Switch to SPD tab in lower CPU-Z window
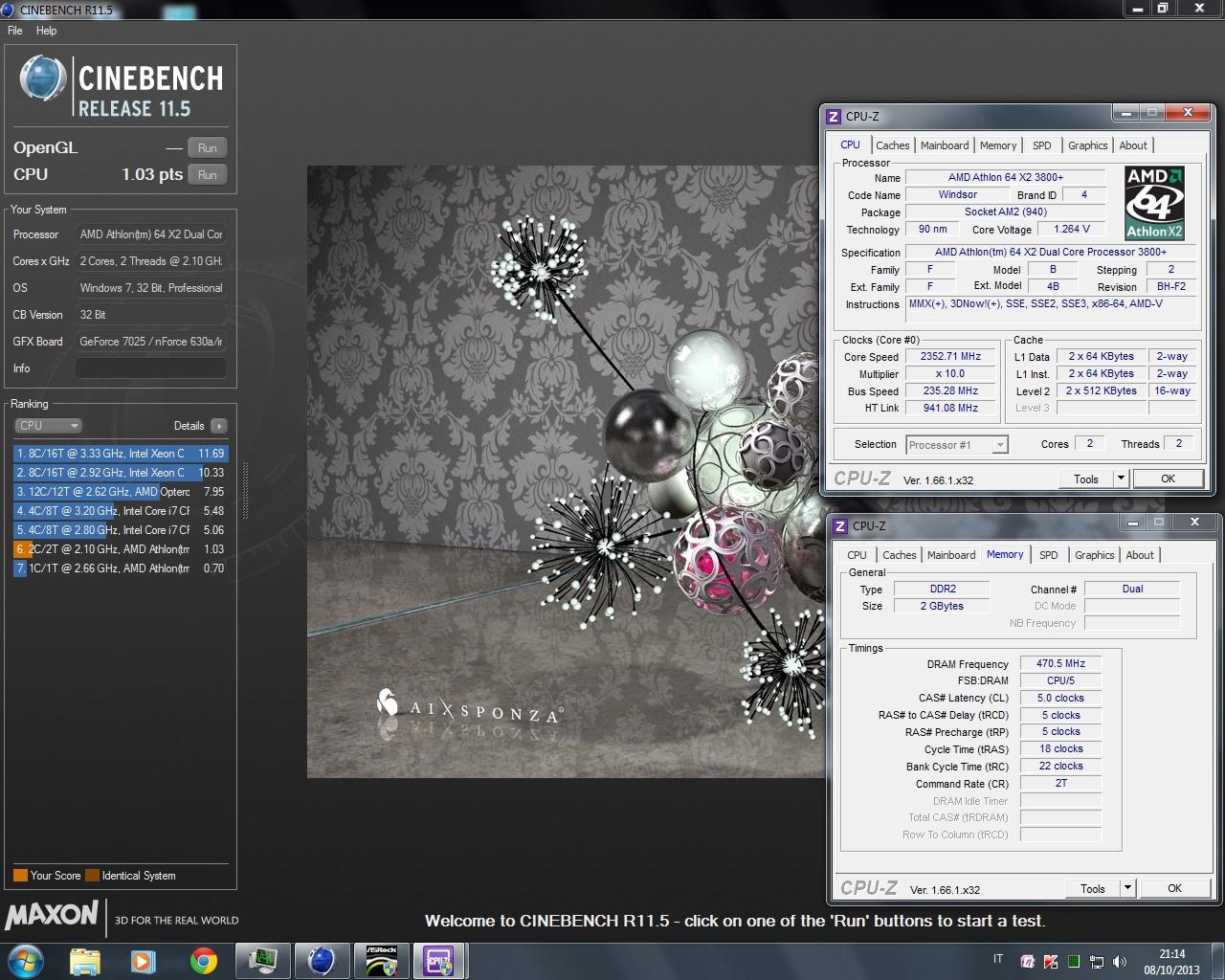1225x980 pixels. point(1049,555)
